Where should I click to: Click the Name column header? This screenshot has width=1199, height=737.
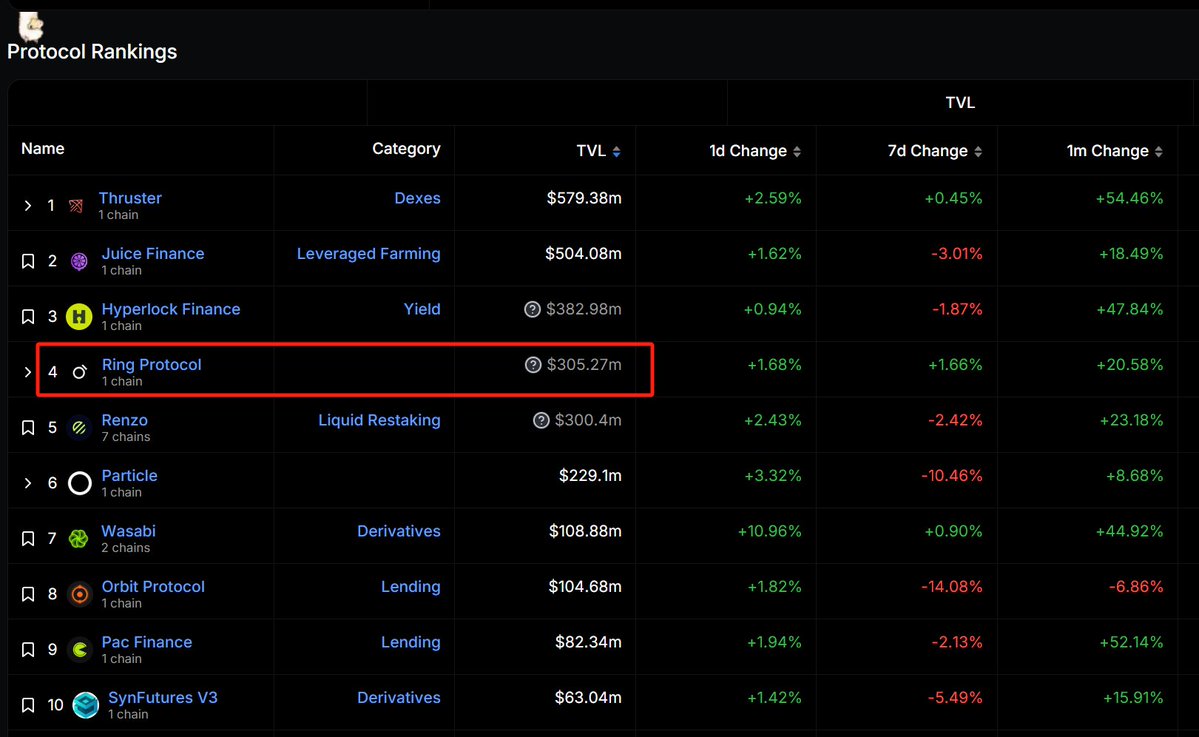click(43, 148)
